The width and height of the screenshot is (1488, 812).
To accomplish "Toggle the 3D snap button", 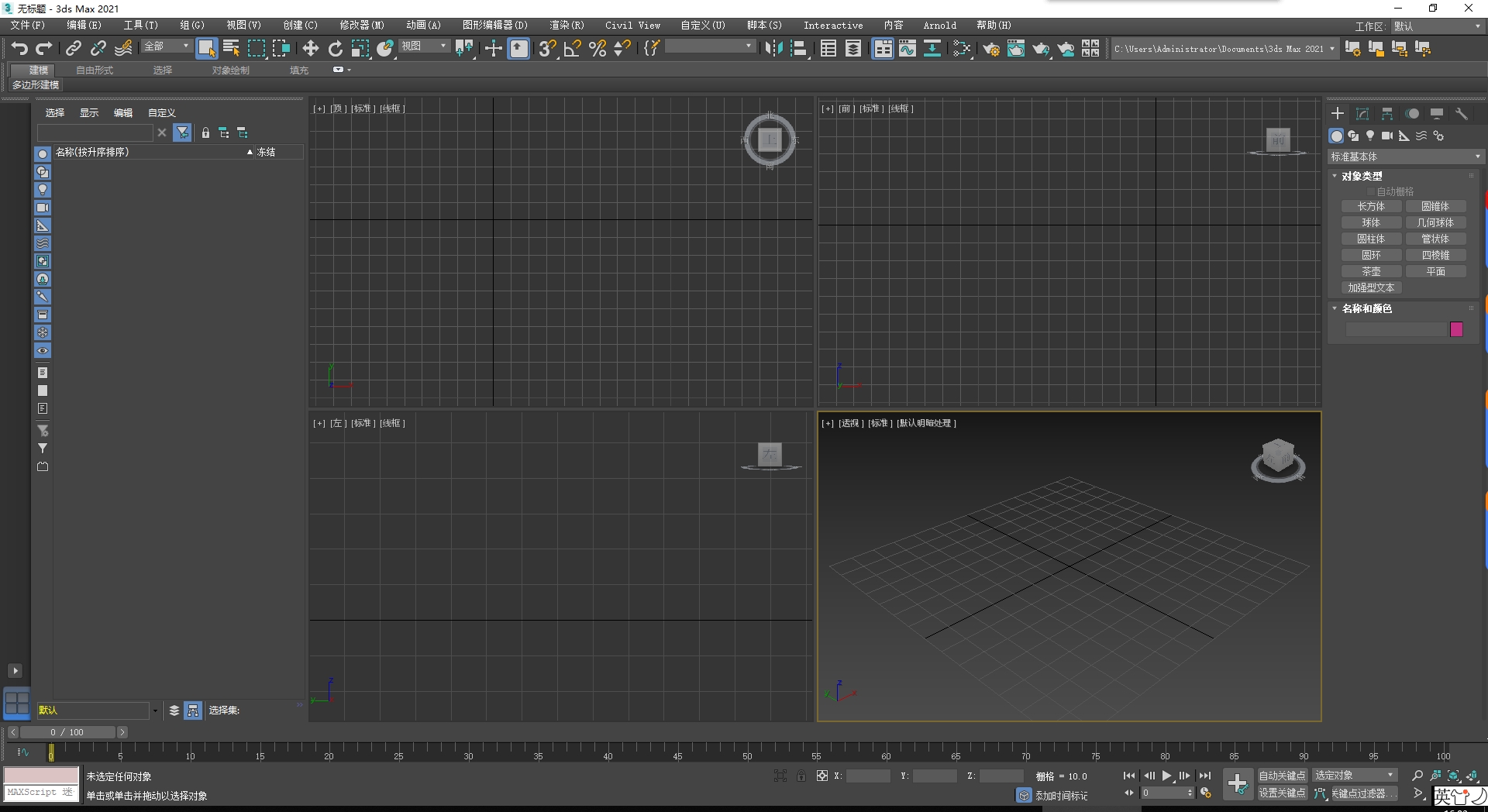I will tap(547, 48).
